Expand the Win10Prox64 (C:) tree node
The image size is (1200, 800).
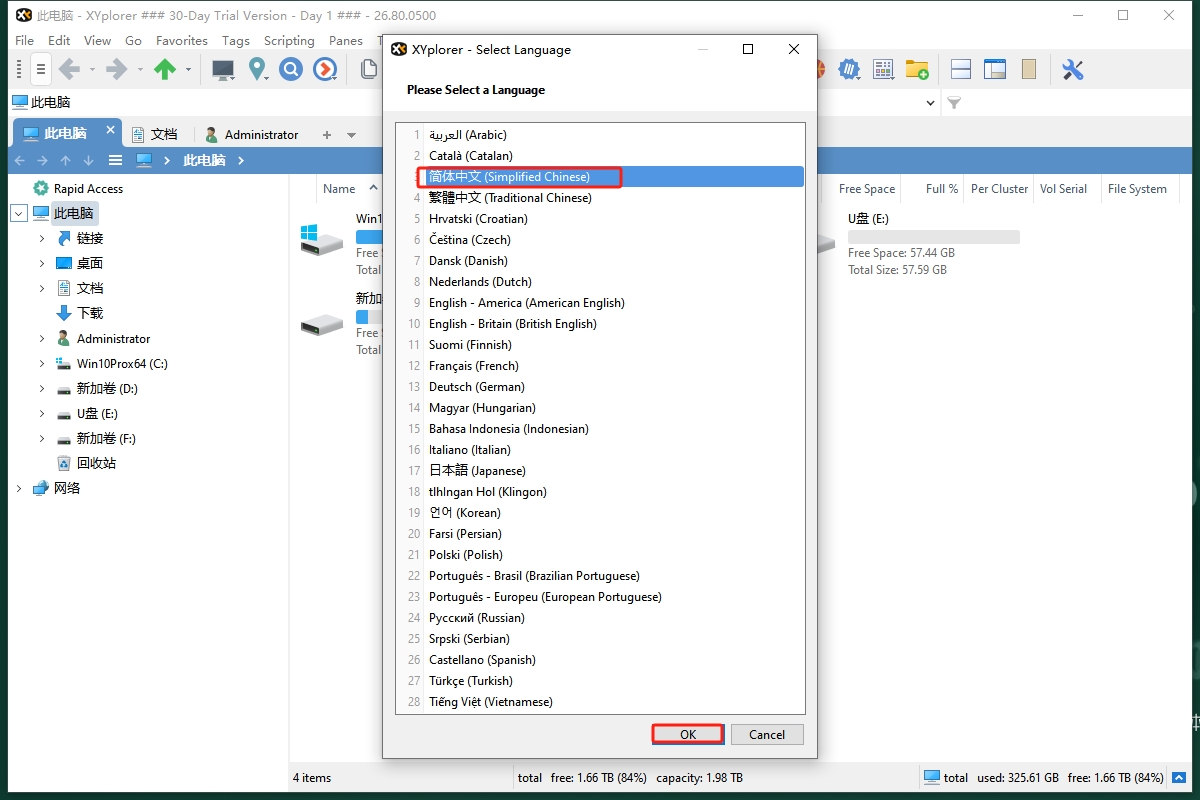coord(42,364)
